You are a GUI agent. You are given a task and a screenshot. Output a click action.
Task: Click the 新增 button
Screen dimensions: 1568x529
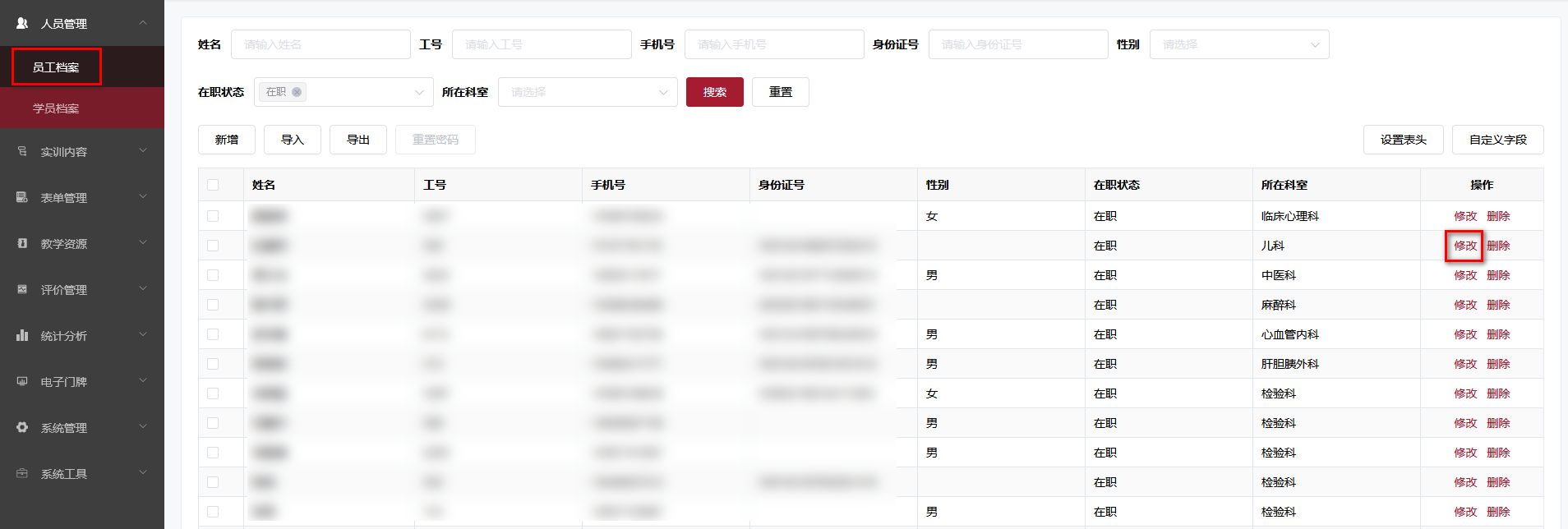tap(227, 140)
